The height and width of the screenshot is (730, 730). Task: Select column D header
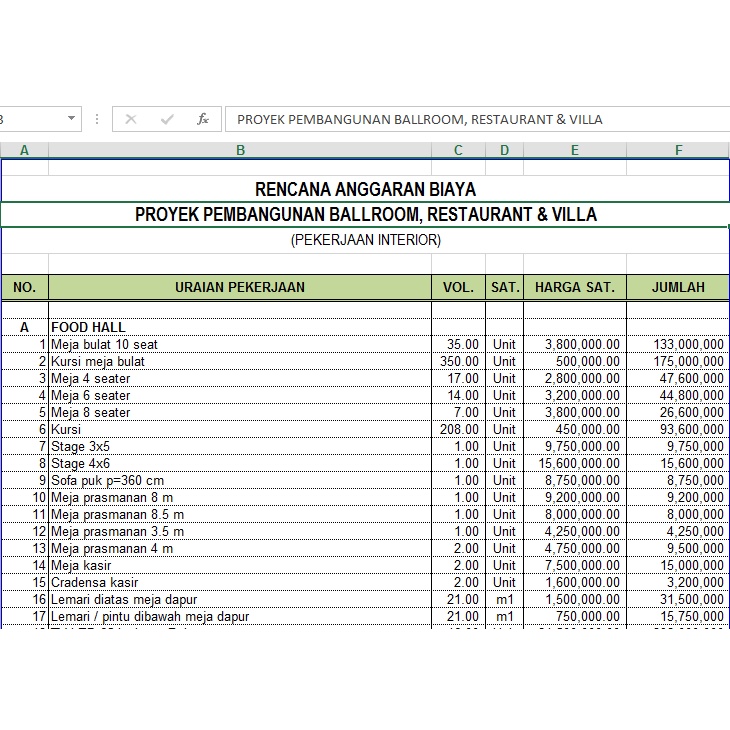504,150
